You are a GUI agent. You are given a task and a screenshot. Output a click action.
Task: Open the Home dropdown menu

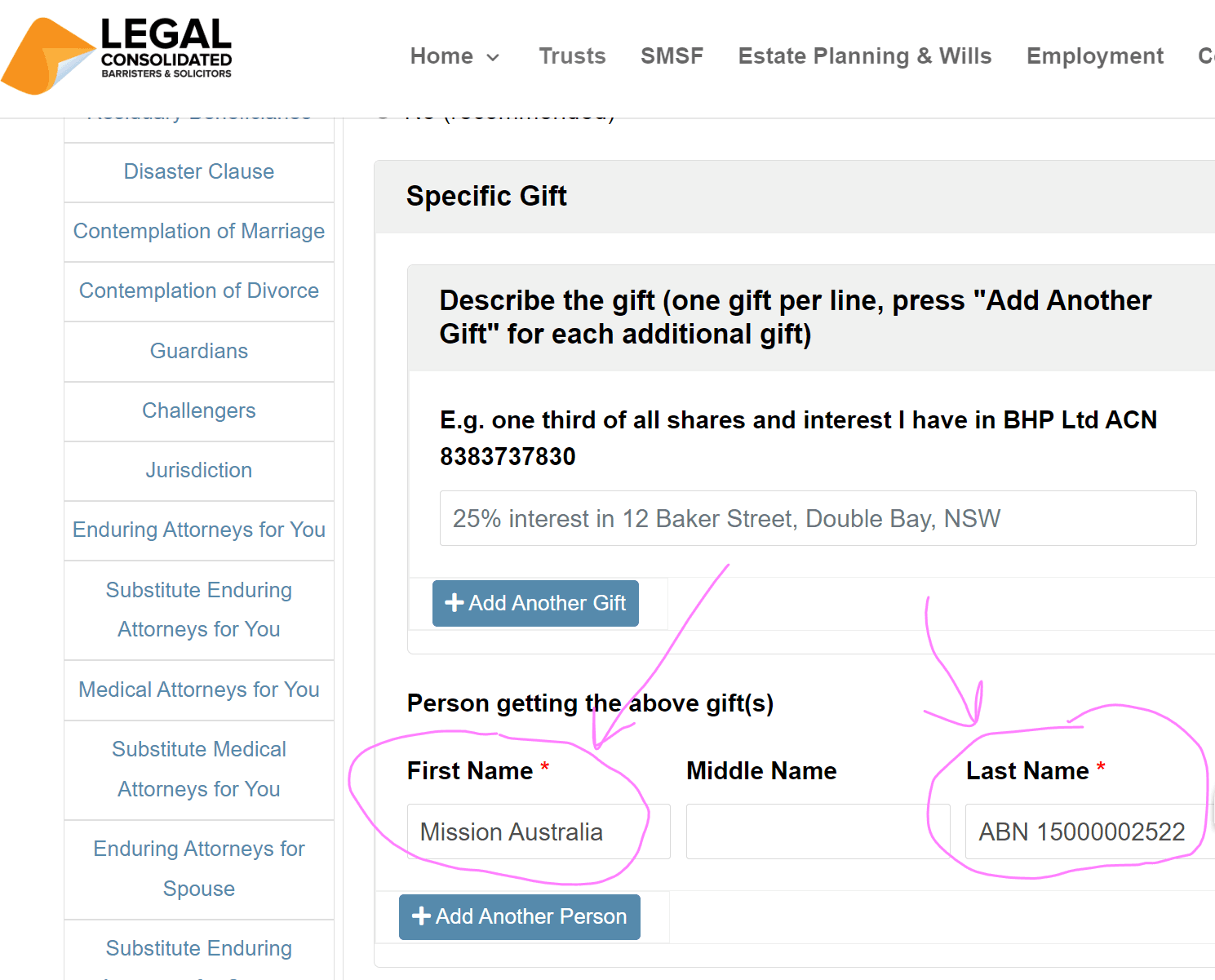coord(455,55)
